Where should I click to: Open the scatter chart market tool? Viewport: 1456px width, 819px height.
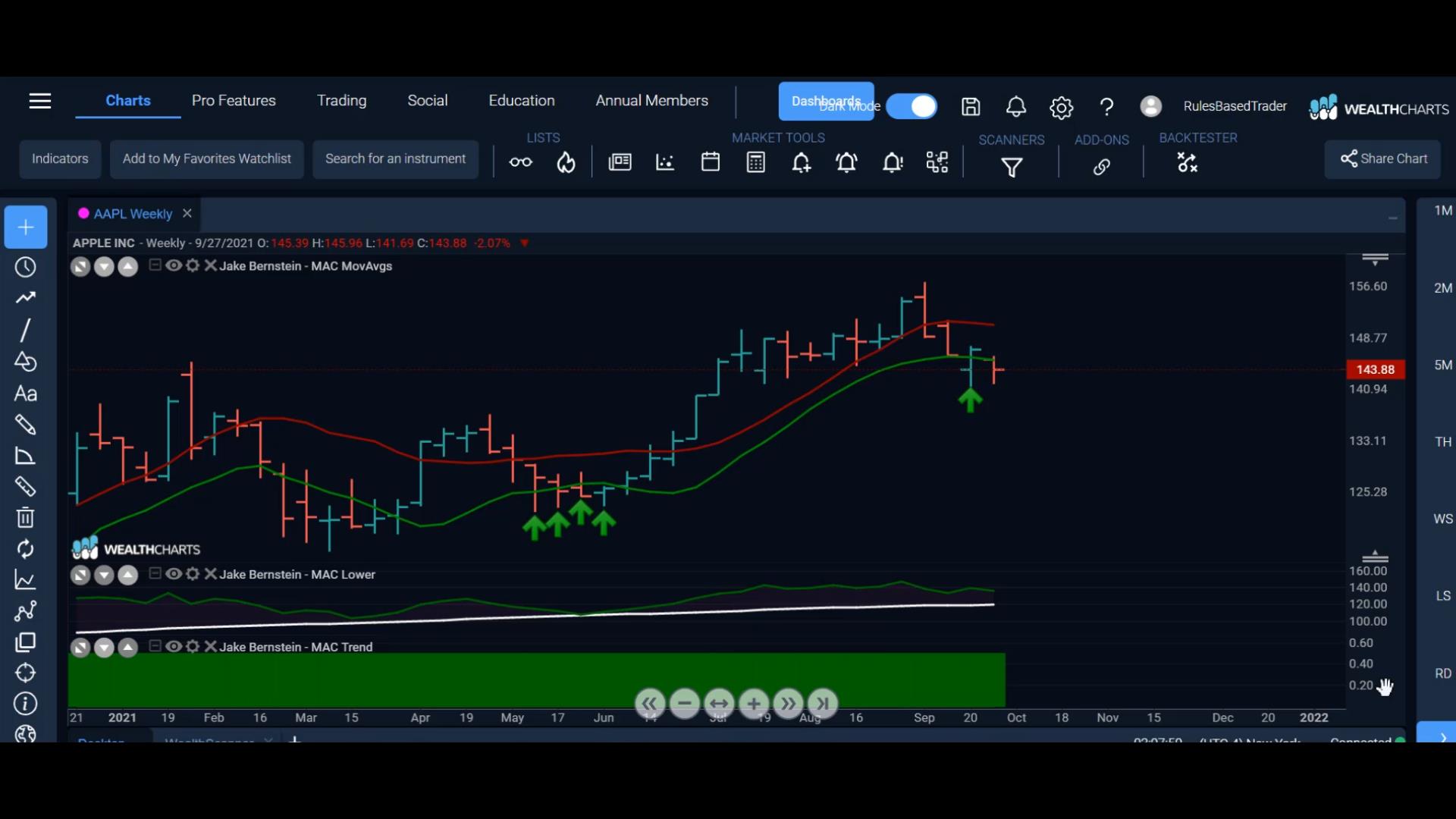[665, 162]
